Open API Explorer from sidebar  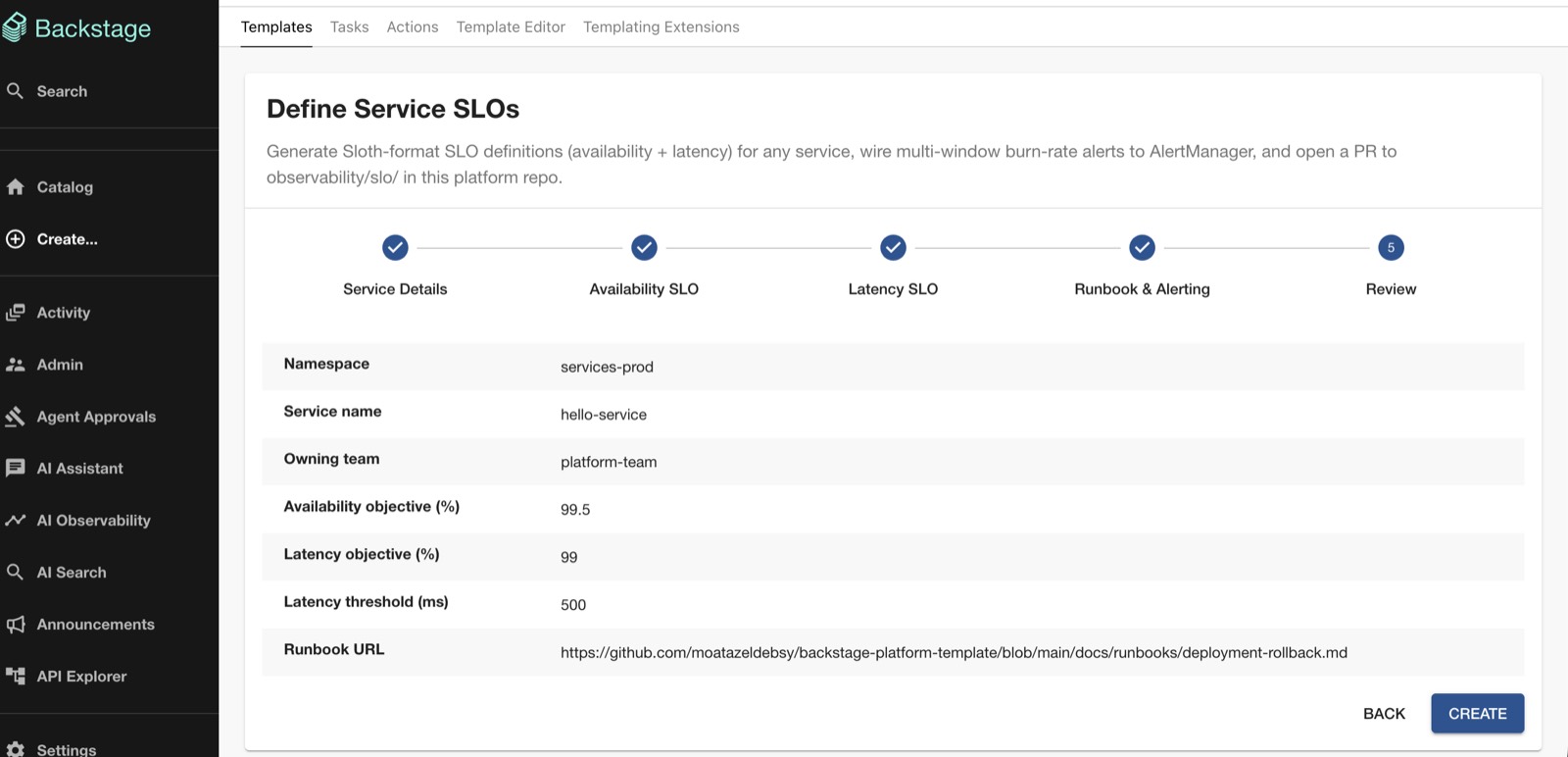pos(81,676)
